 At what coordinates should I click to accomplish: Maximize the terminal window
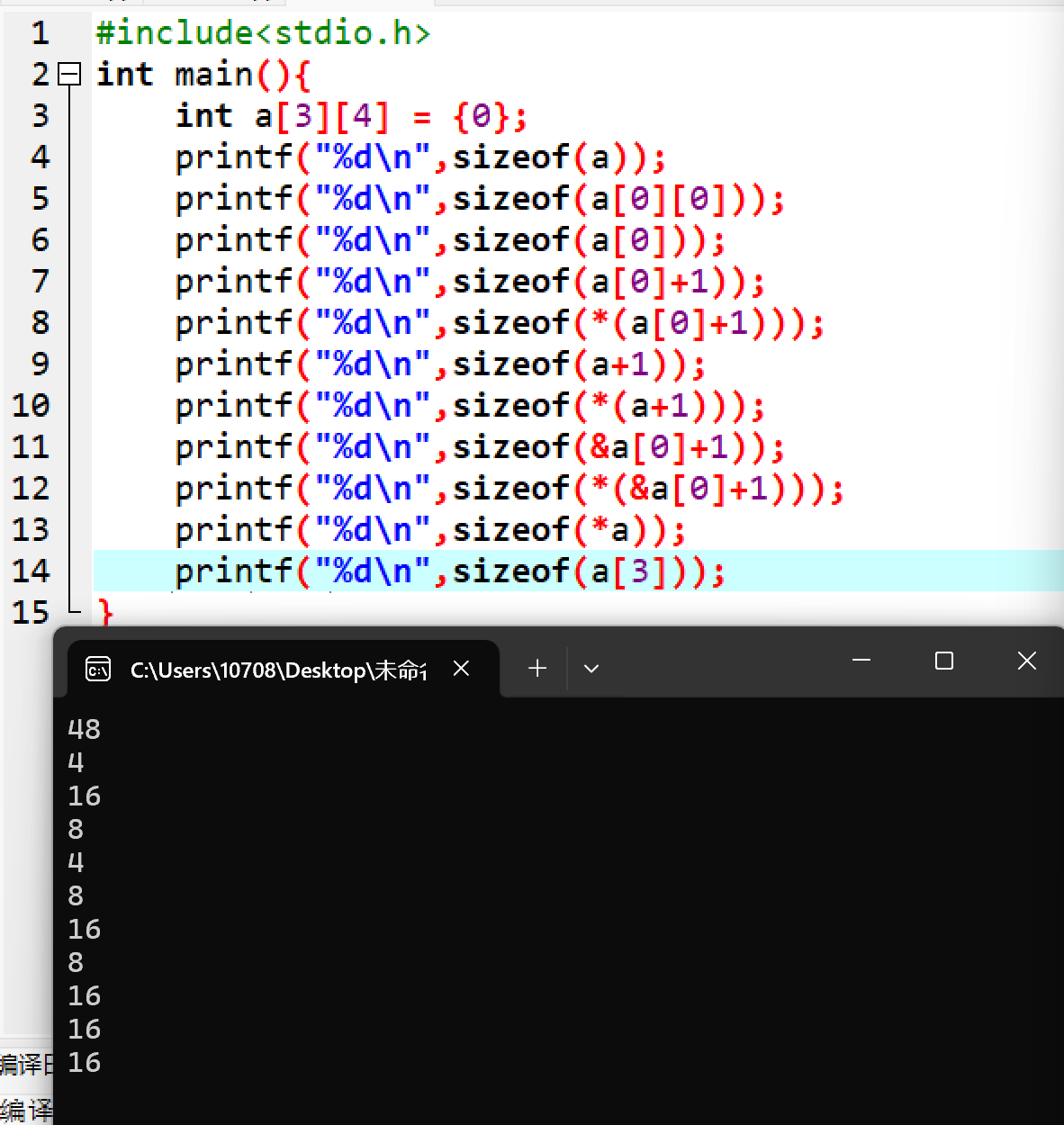(x=944, y=661)
